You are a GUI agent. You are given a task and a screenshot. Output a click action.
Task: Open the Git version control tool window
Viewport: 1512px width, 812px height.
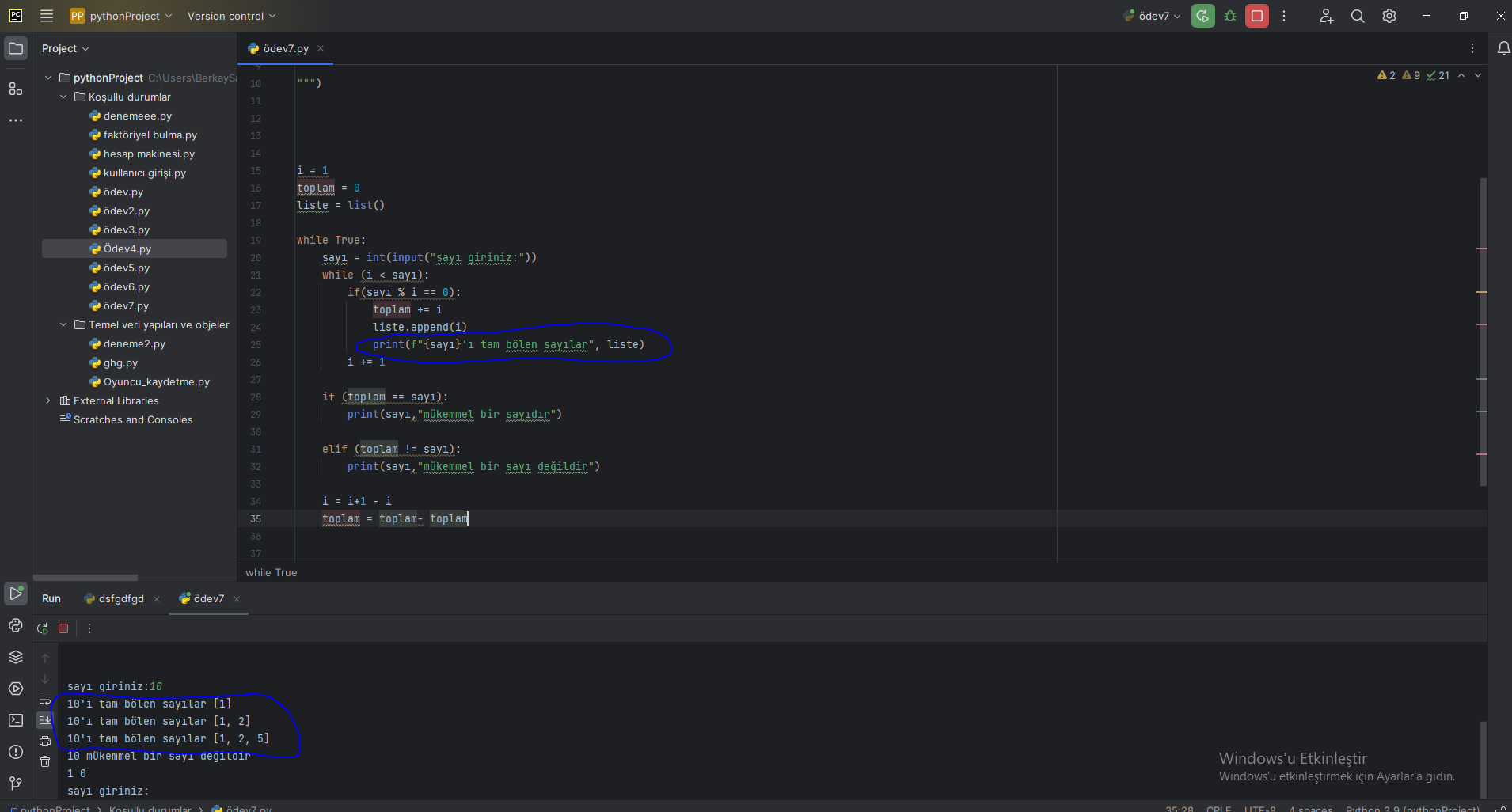coord(16,784)
